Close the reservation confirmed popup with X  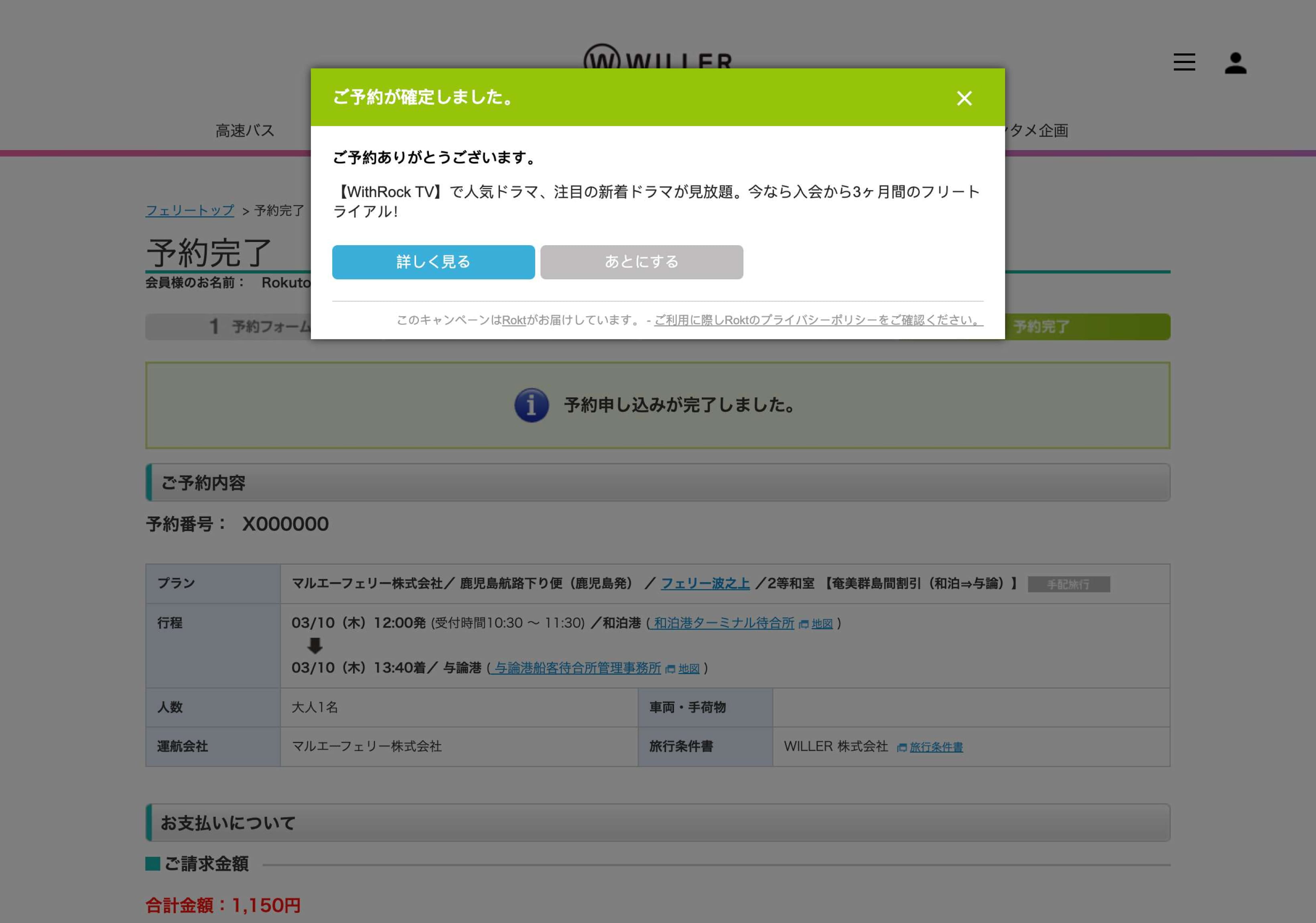coord(964,98)
